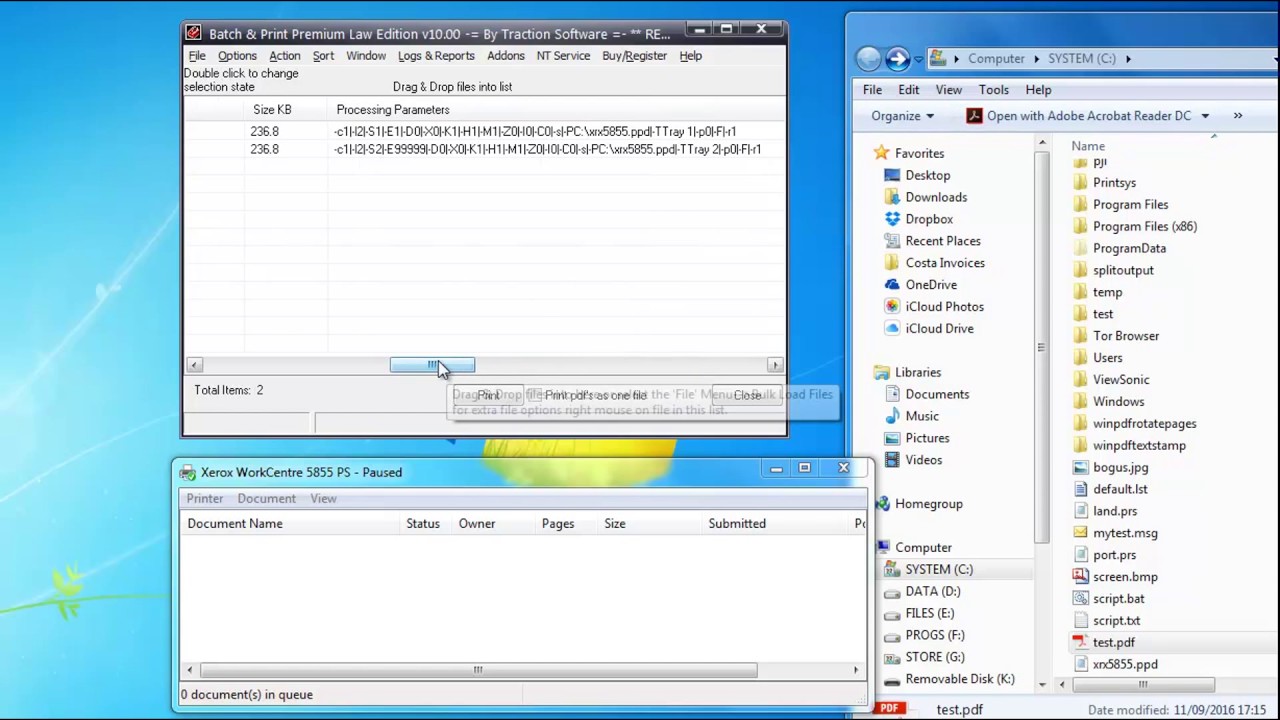Image resolution: width=1280 pixels, height=720 pixels.
Task: Open the Document menu in Xerox queue window
Action: pos(266,498)
